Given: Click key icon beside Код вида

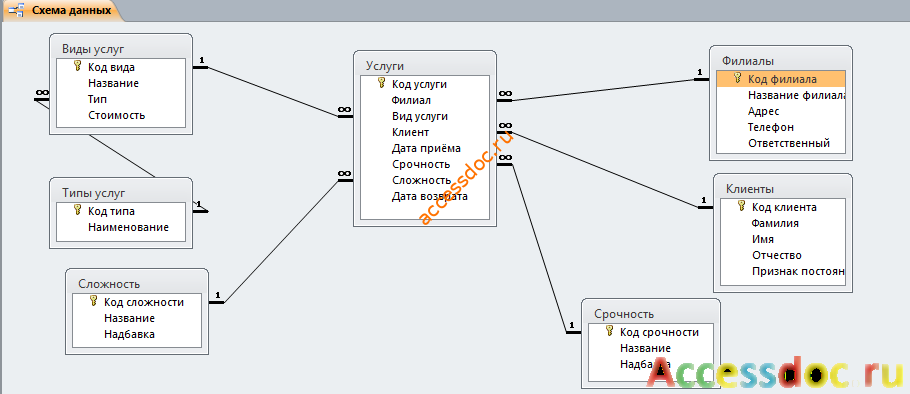Looking at the screenshot, I should 78,66.
